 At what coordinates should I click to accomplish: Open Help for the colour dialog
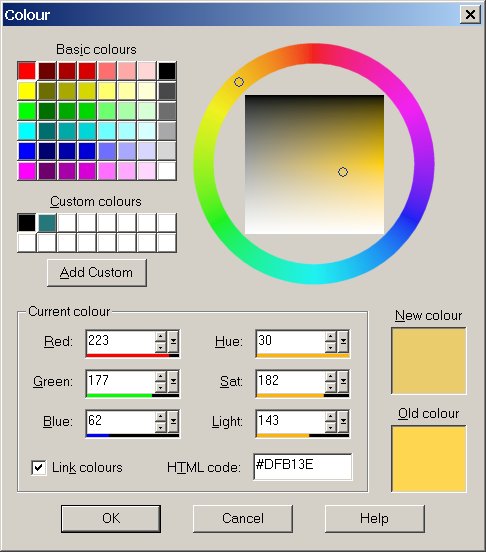374,519
